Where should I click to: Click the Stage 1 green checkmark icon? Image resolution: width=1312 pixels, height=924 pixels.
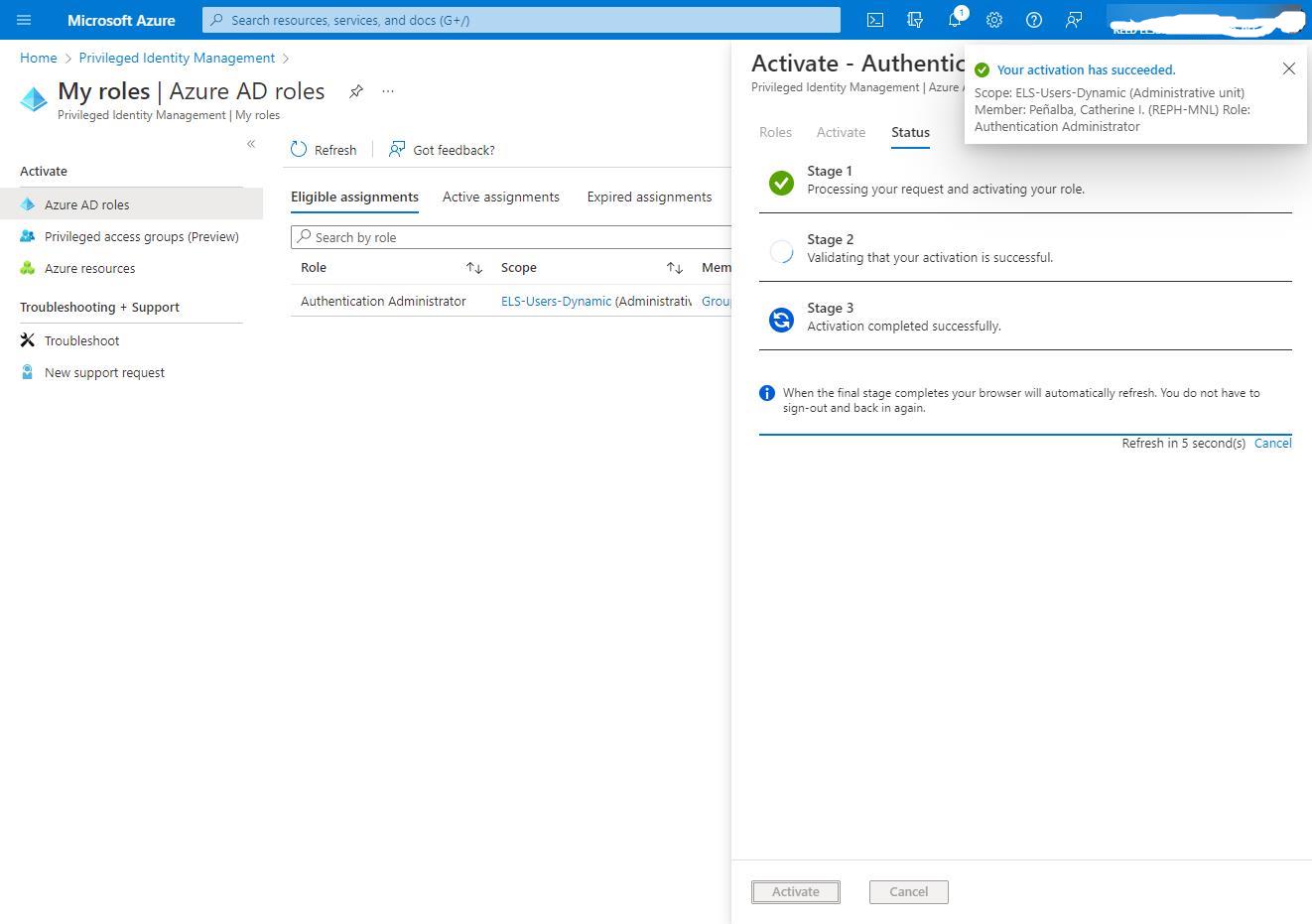click(782, 183)
